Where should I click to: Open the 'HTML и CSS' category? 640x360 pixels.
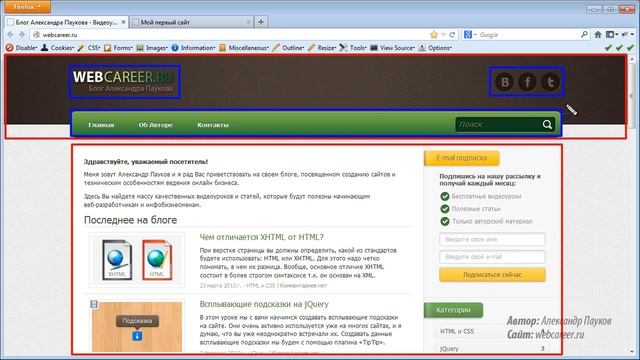click(x=457, y=331)
